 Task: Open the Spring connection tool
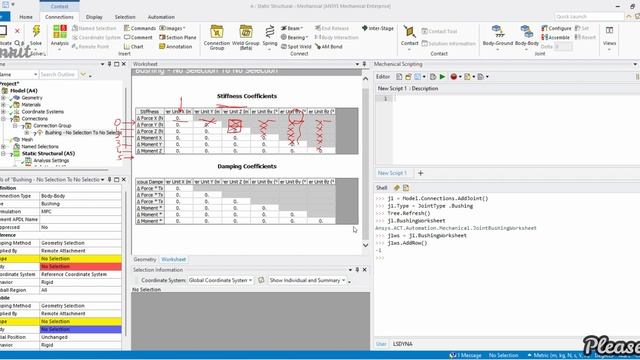point(270,36)
